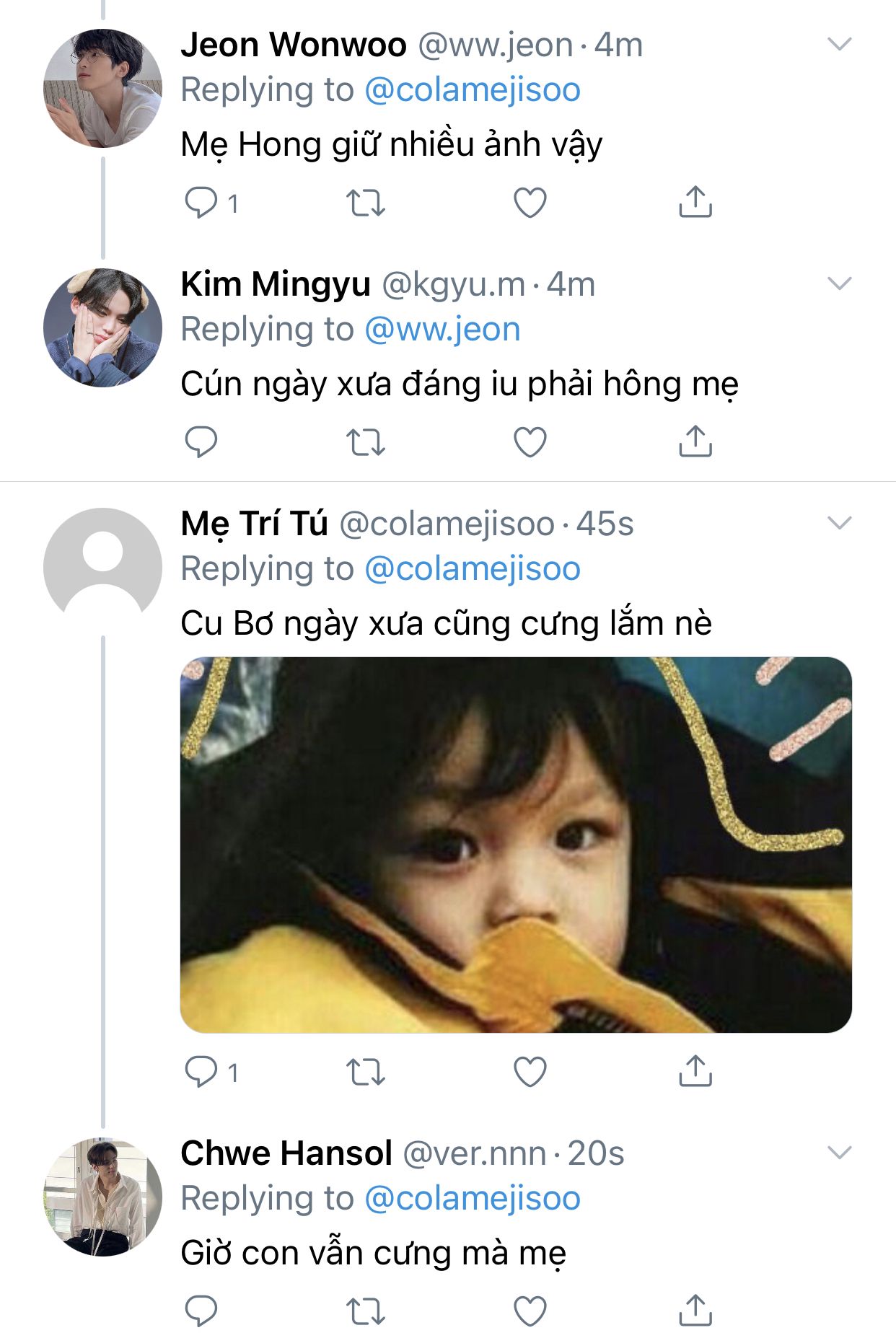Retweet Chwe Hansol's reply

click(x=366, y=1311)
